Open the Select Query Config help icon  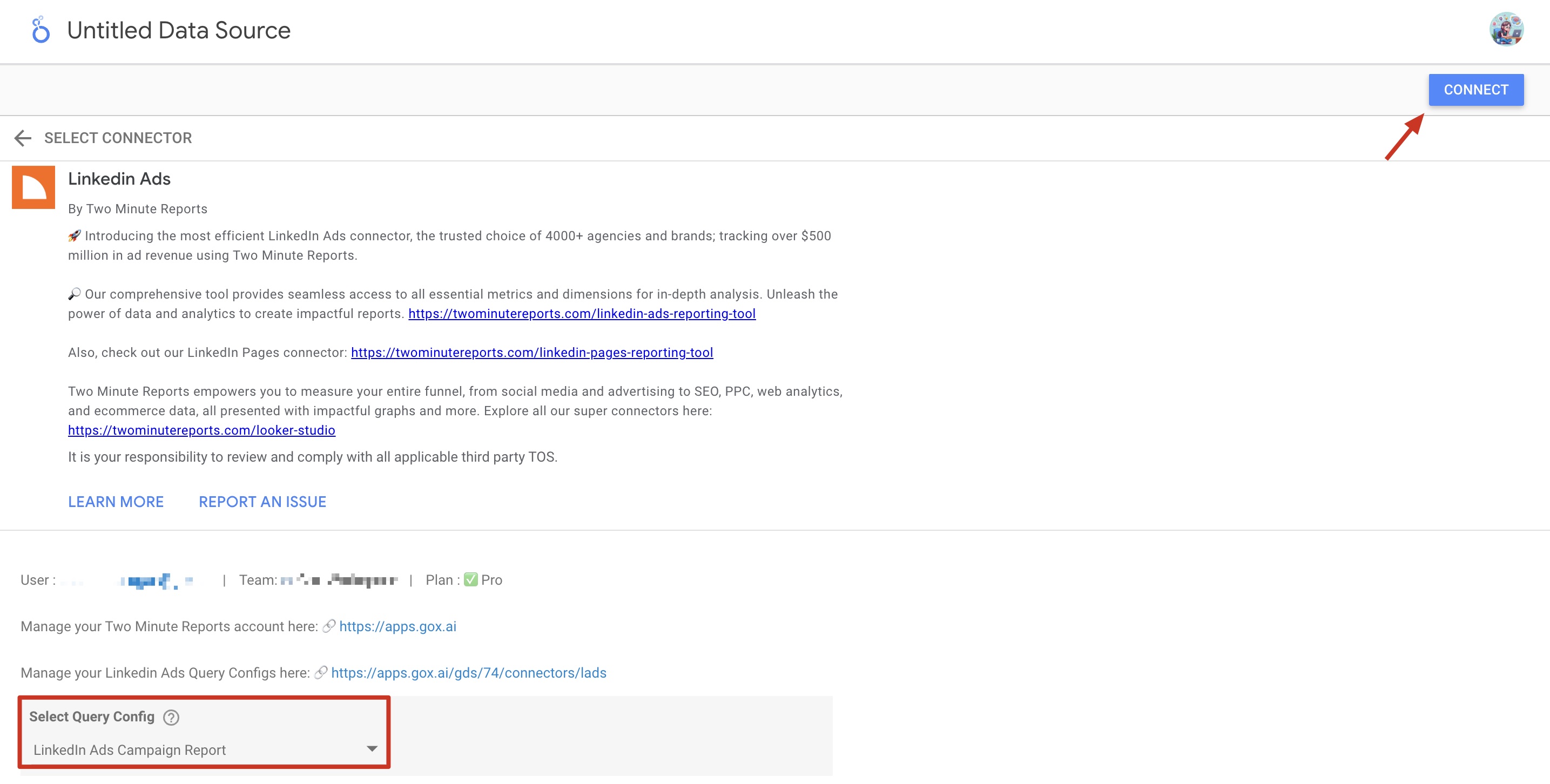(x=172, y=717)
